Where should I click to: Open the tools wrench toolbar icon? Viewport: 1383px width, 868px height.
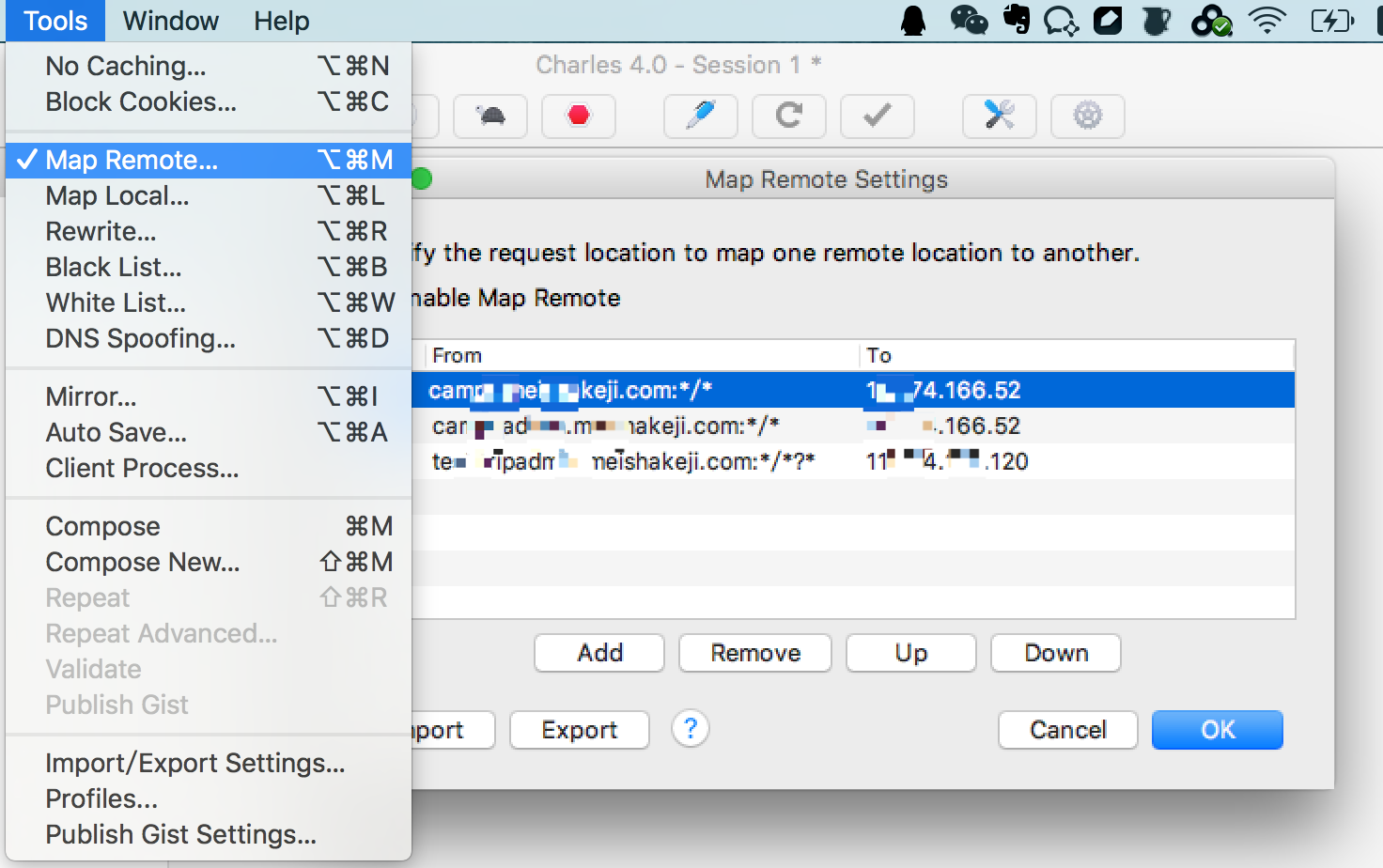(1000, 116)
